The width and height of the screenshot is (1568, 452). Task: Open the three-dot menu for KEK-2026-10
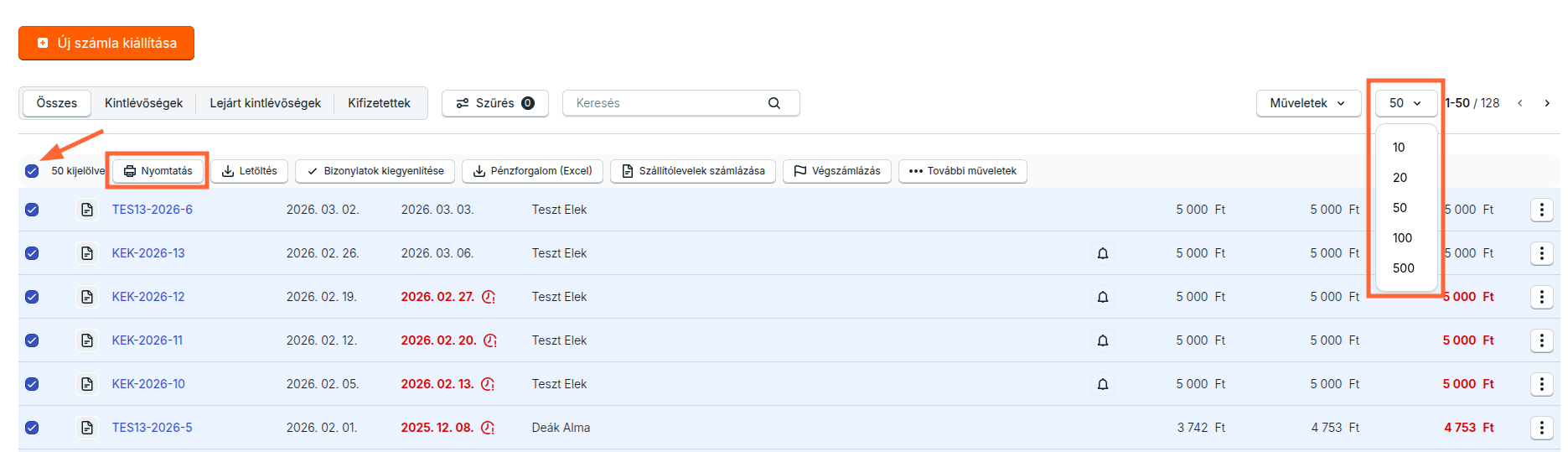pos(1541,384)
